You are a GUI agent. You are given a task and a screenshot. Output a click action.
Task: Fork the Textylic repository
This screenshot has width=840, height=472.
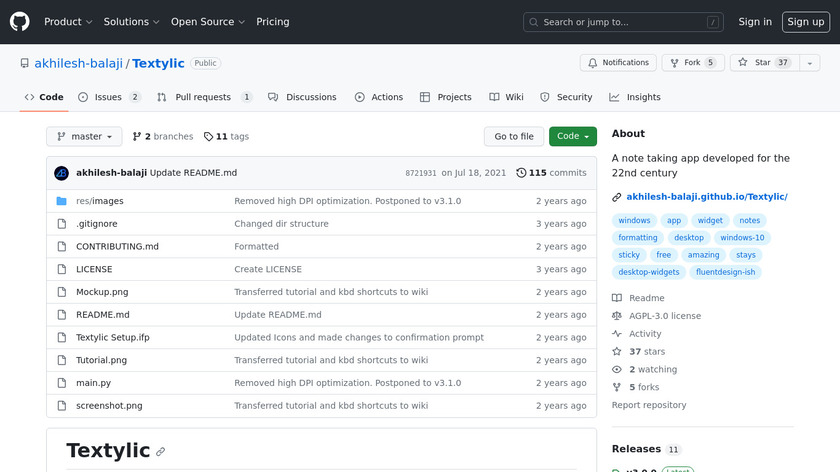(691, 62)
